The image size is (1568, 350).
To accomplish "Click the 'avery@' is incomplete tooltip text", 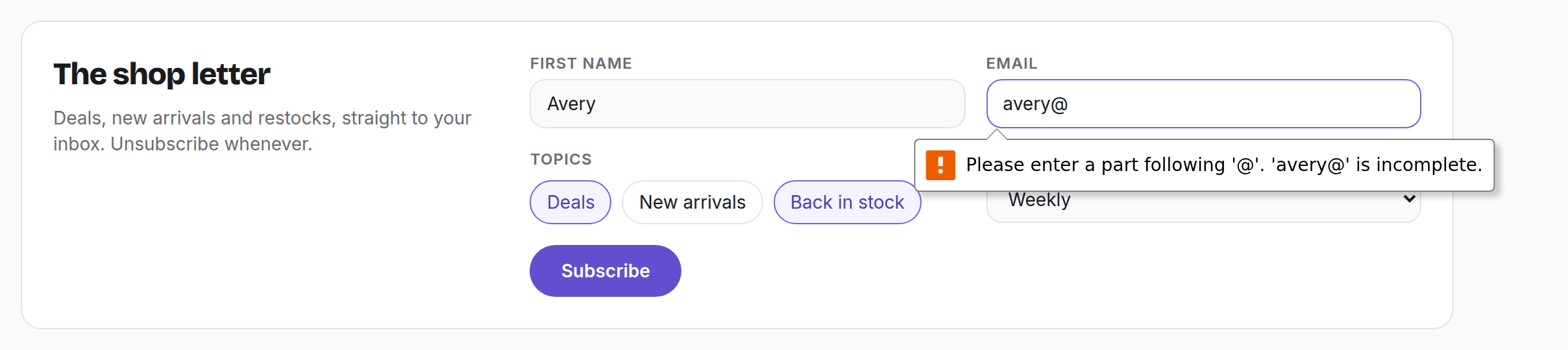I will 1377,165.
